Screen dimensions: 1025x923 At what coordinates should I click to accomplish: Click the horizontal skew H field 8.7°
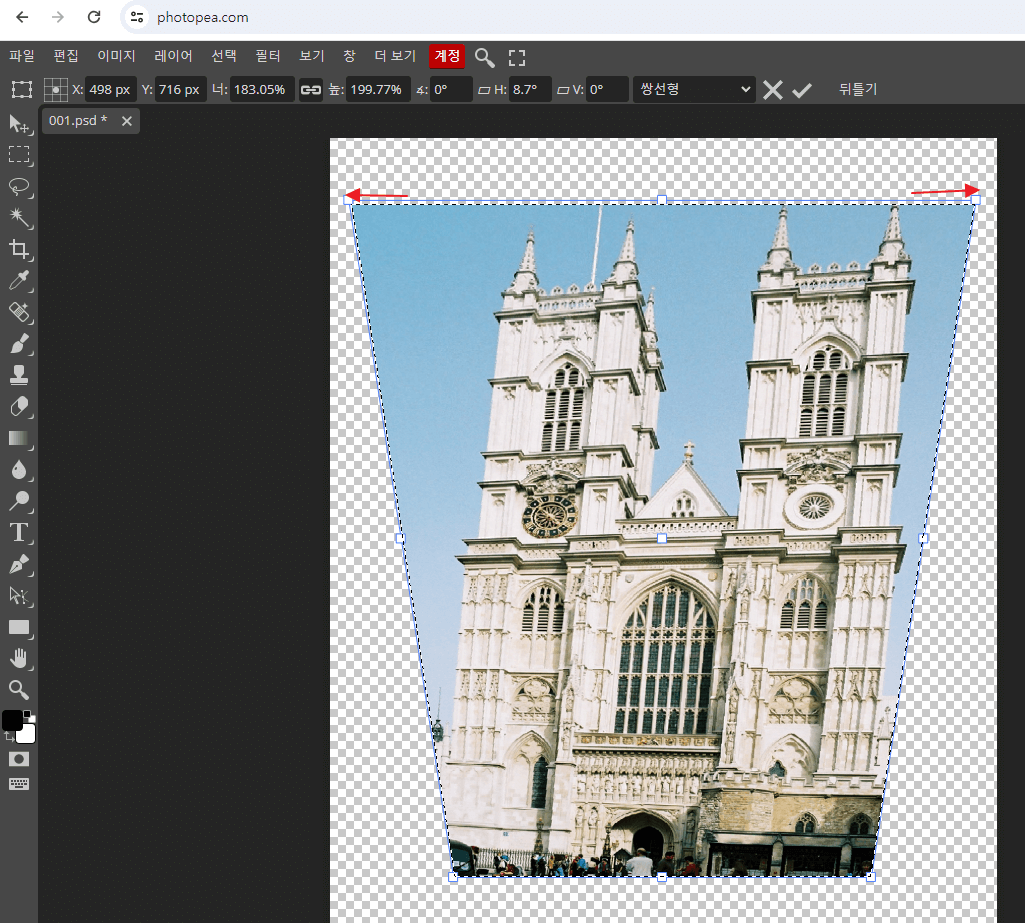pos(530,90)
